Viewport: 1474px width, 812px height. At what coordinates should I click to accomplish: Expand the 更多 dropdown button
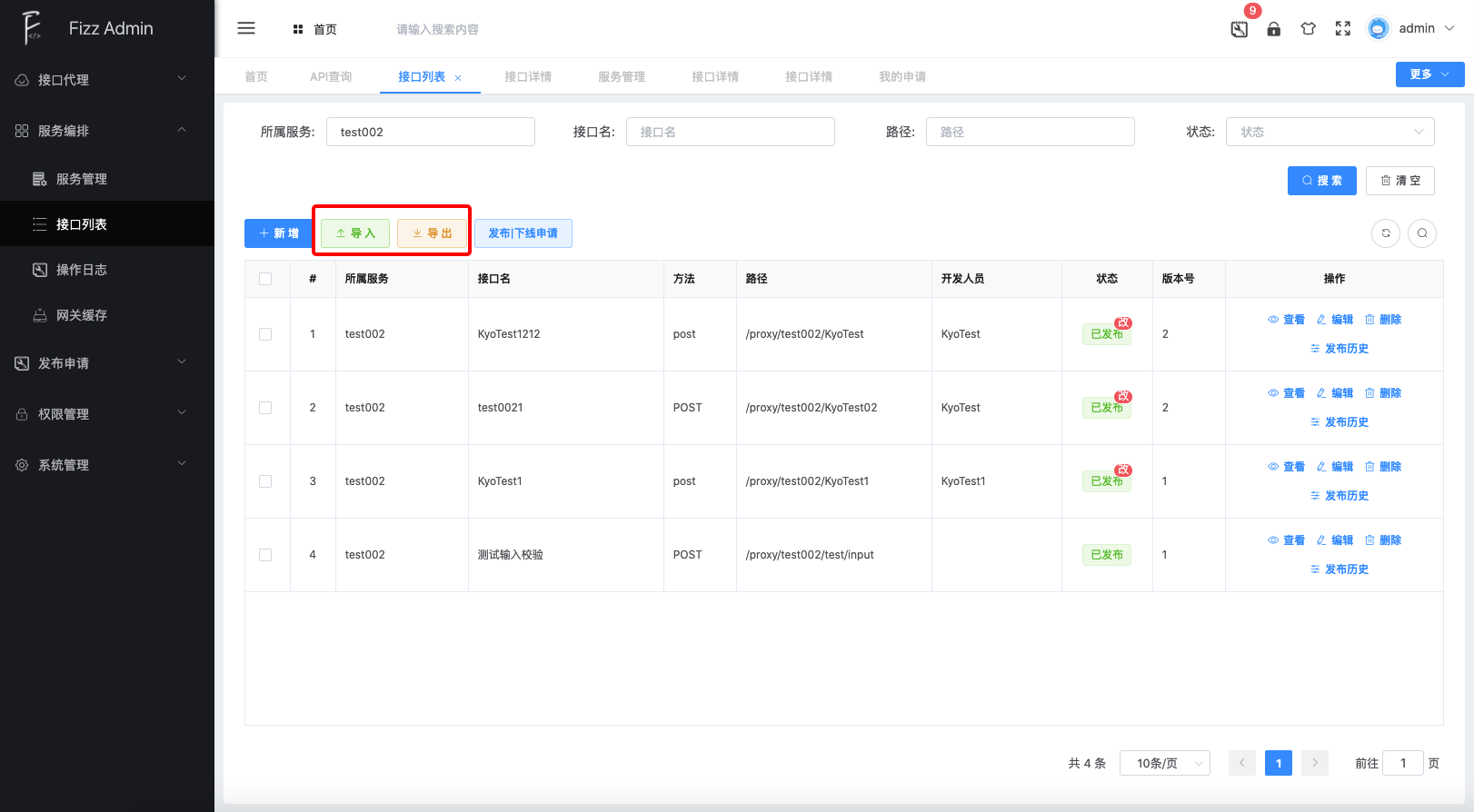click(1429, 74)
